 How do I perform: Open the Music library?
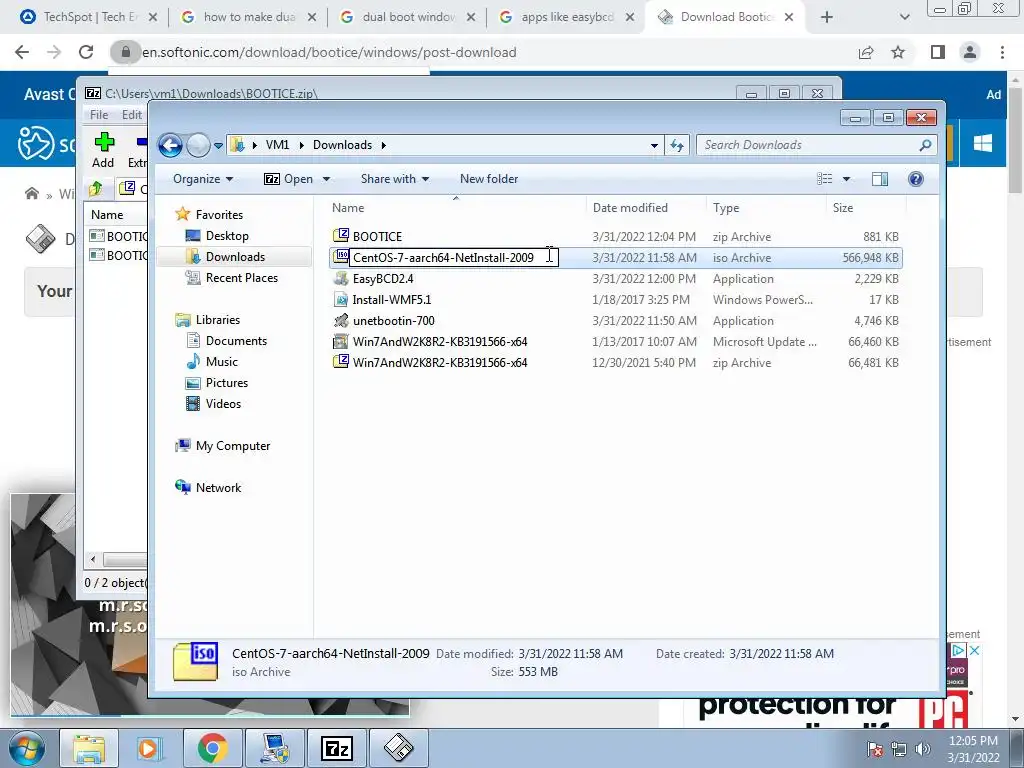click(x=221, y=361)
